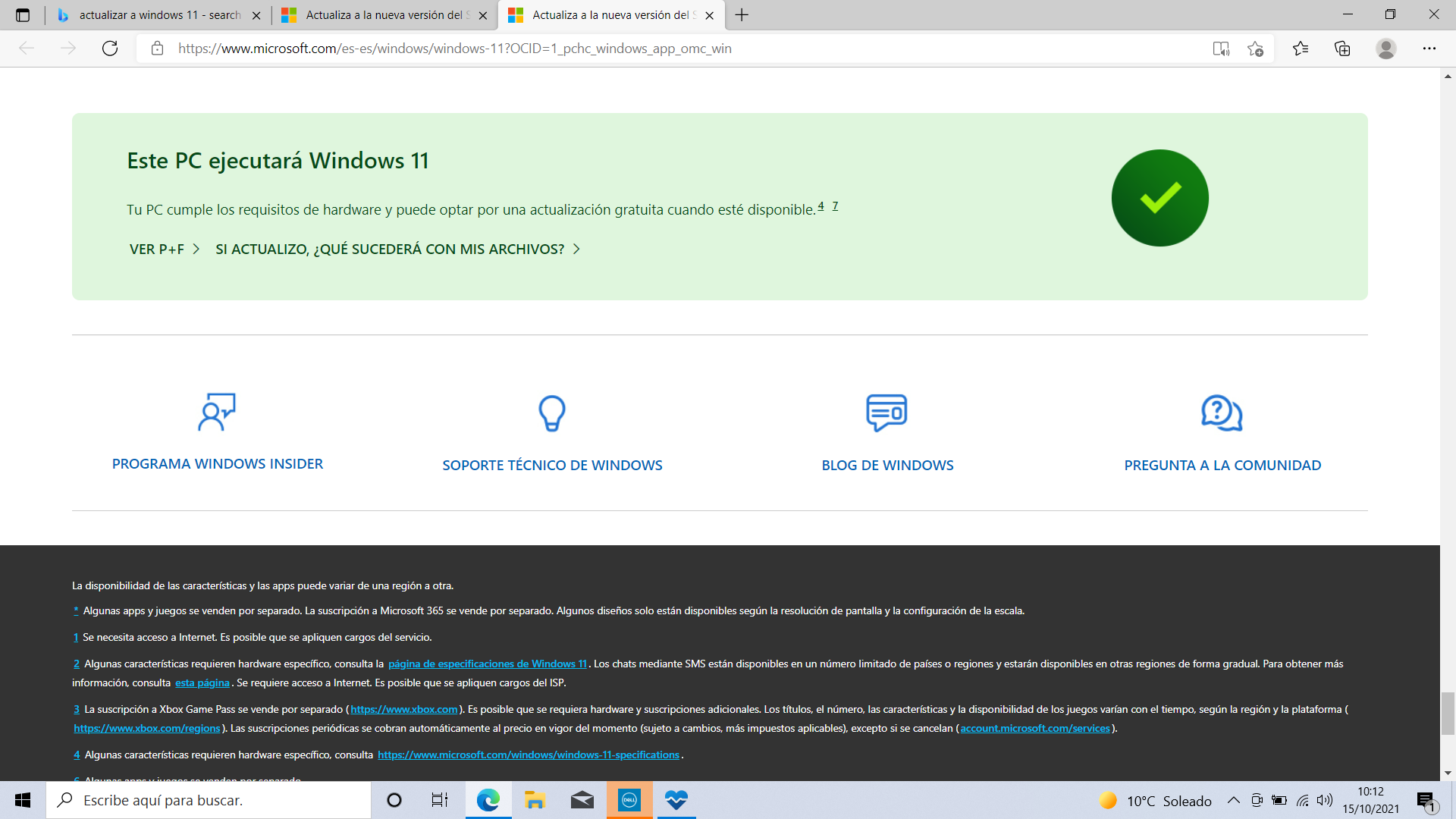Open 'página de especificaciones de Windows 11' link
1456x819 pixels.
pos(488,664)
